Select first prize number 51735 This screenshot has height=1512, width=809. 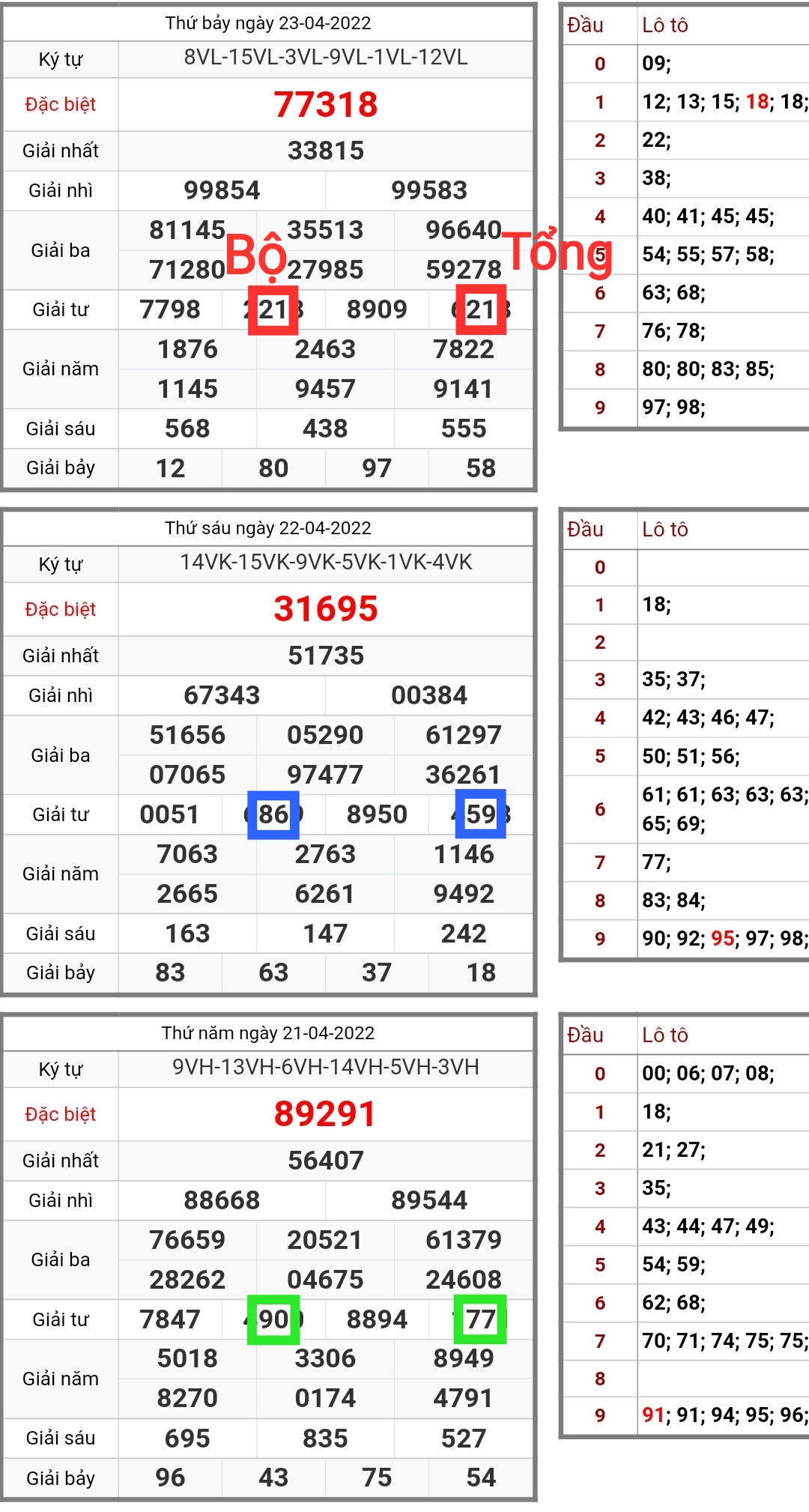click(326, 656)
